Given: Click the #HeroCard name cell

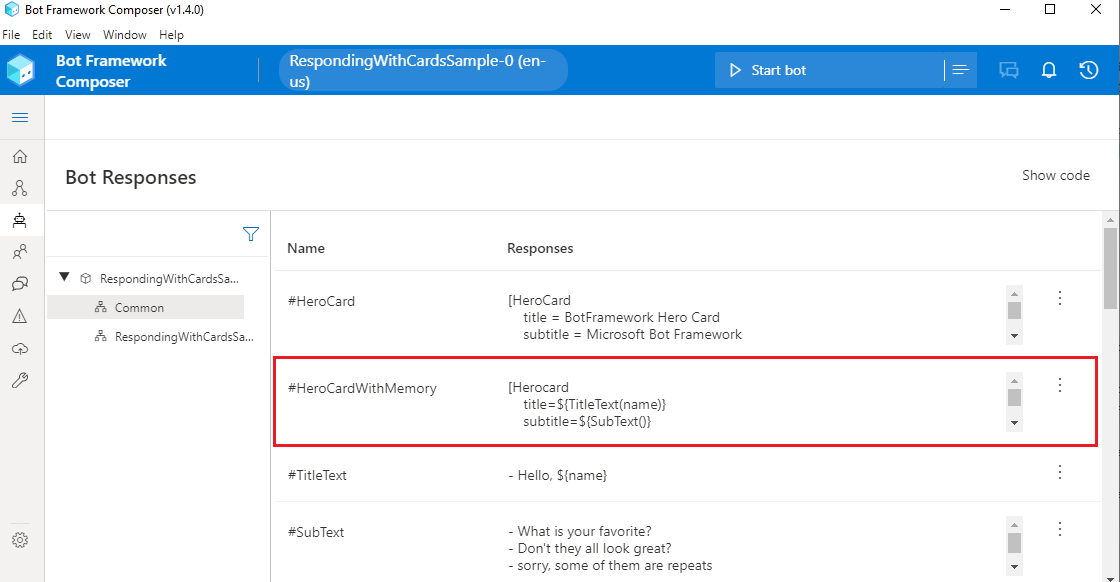Looking at the screenshot, I should tap(321, 301).
